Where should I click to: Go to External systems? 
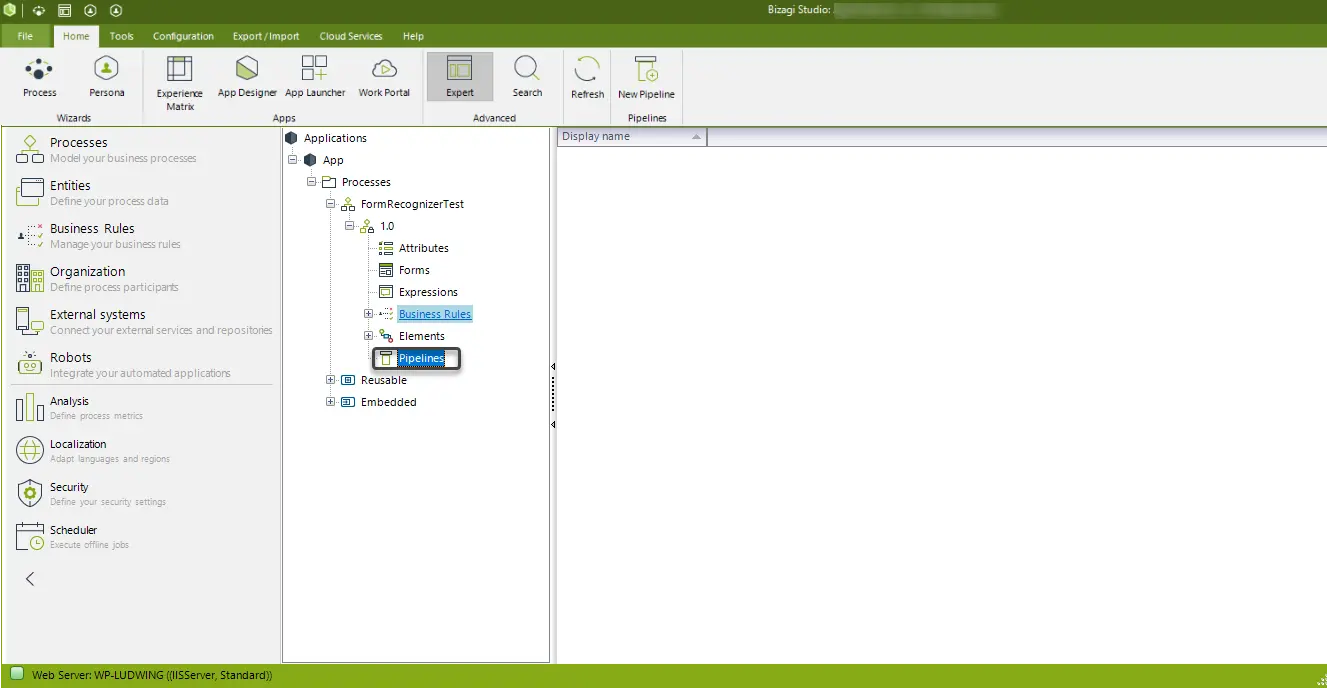tap(142, 321)
